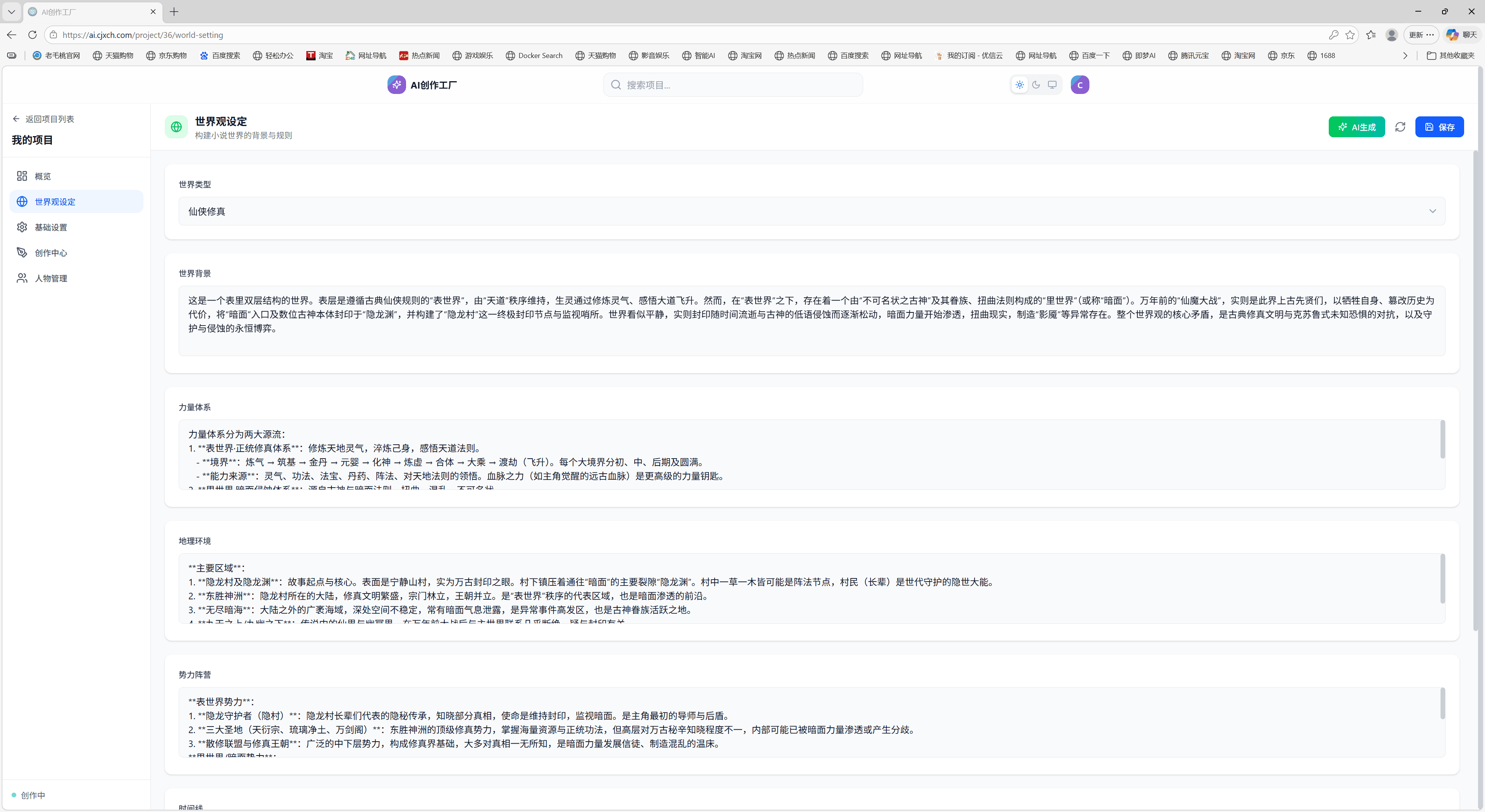Open the 百度一下 bookmark

[1089, 55]
